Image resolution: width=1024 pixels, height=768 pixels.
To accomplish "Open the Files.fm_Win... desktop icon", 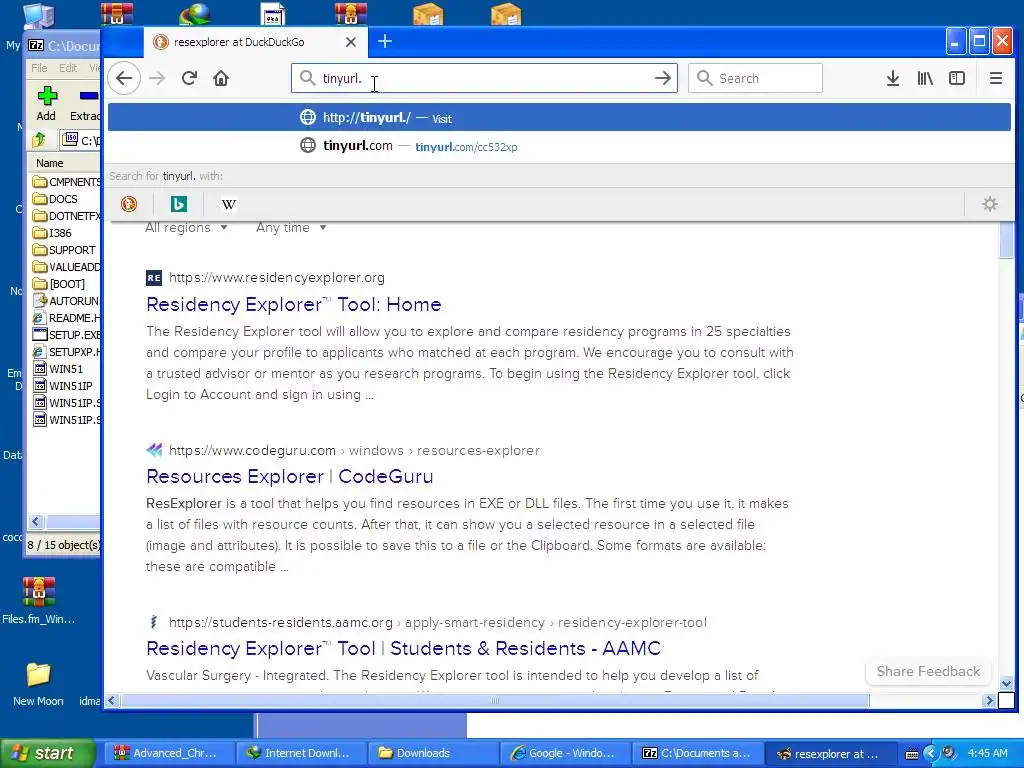I will [39, 601].
